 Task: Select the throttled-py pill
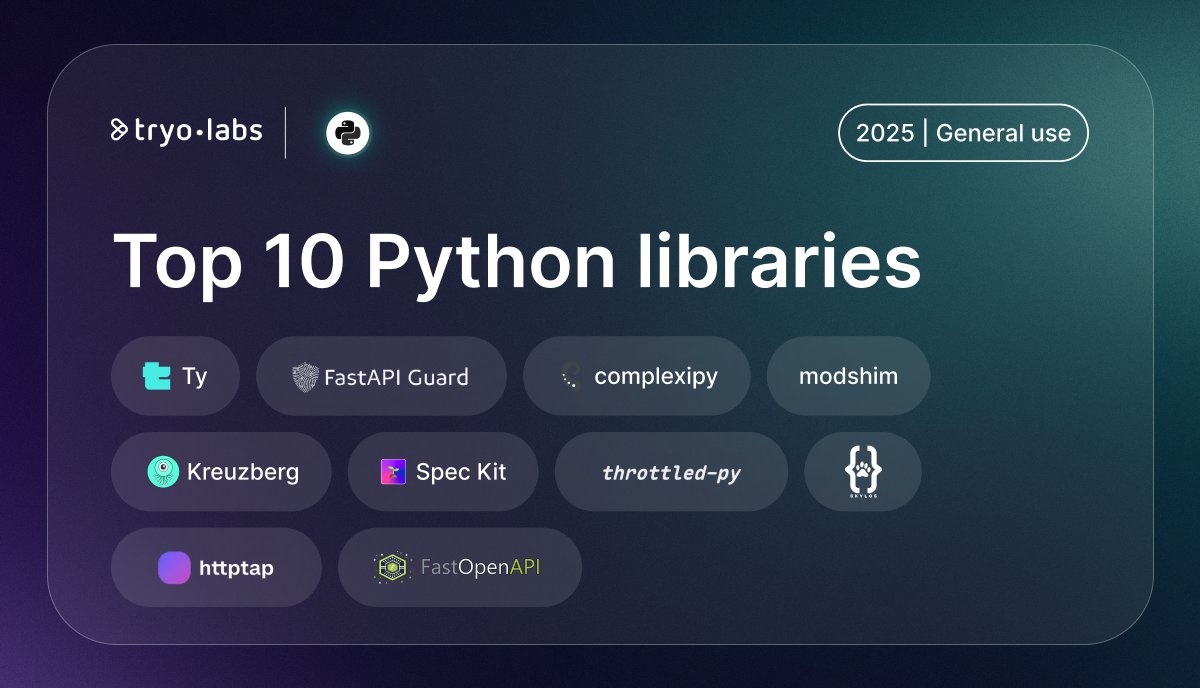(x=671, y=472)
